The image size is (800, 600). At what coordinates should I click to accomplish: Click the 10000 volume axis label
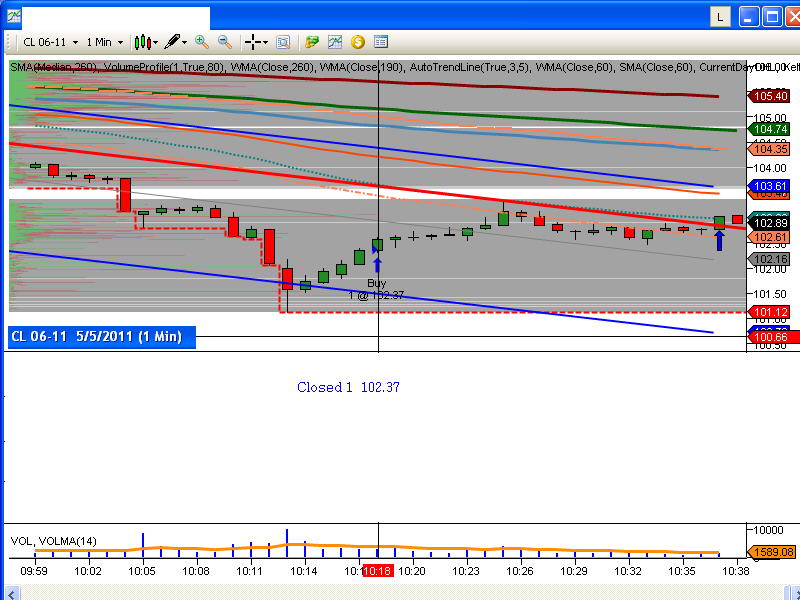pos(768,530)
